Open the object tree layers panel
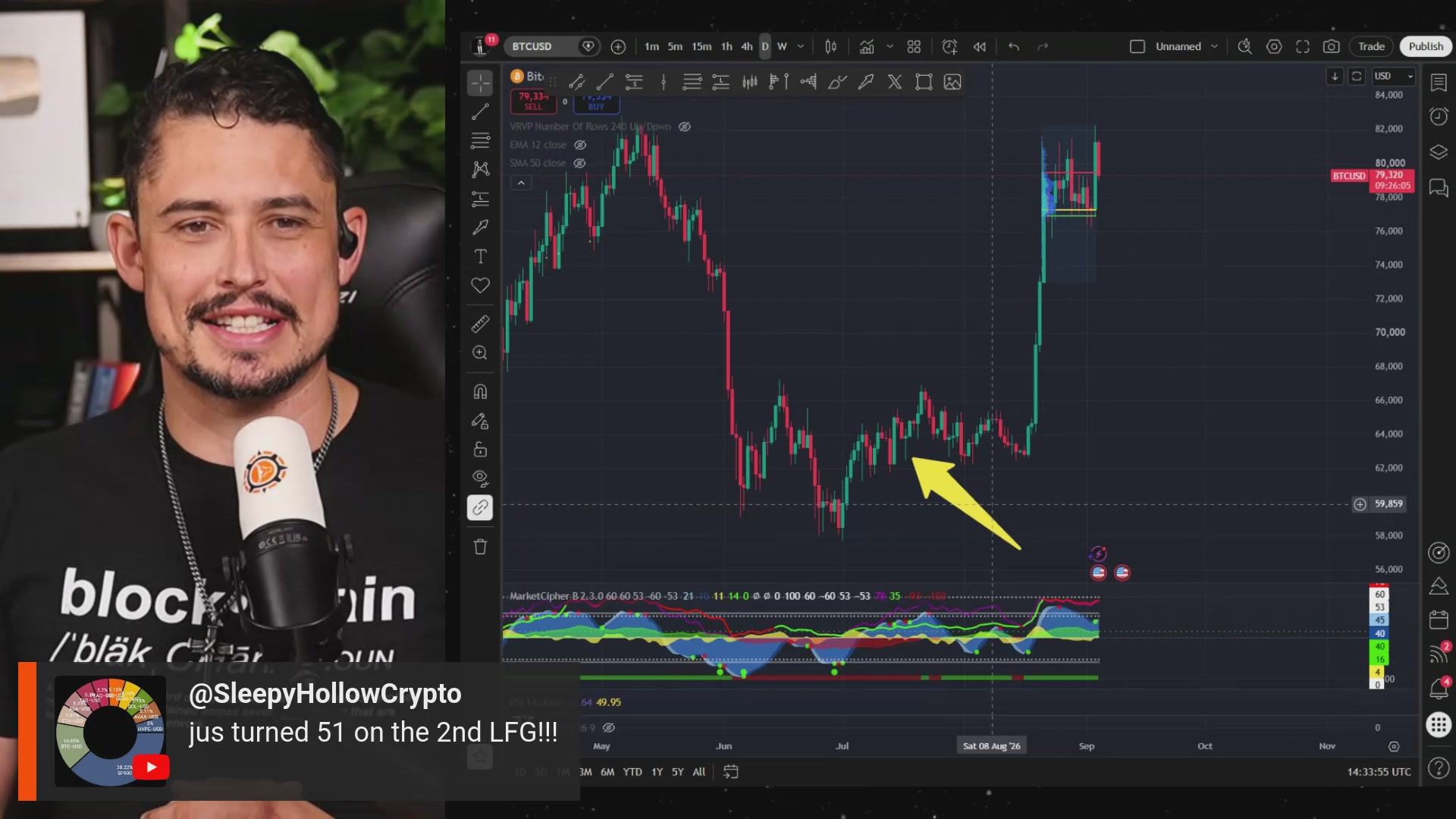 click(1439, 152)
